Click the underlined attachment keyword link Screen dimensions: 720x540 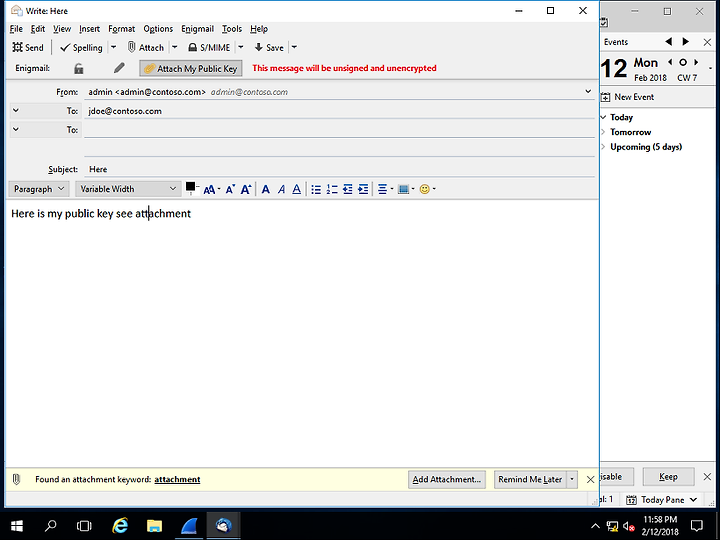177,479
